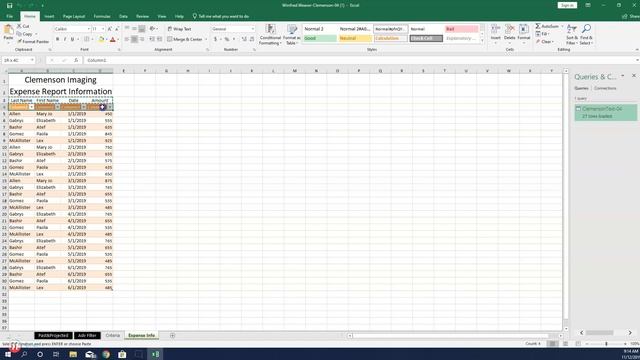This screenshot has height=360, width=640.
Task: Decrease the font size
Action: (117, 29)
